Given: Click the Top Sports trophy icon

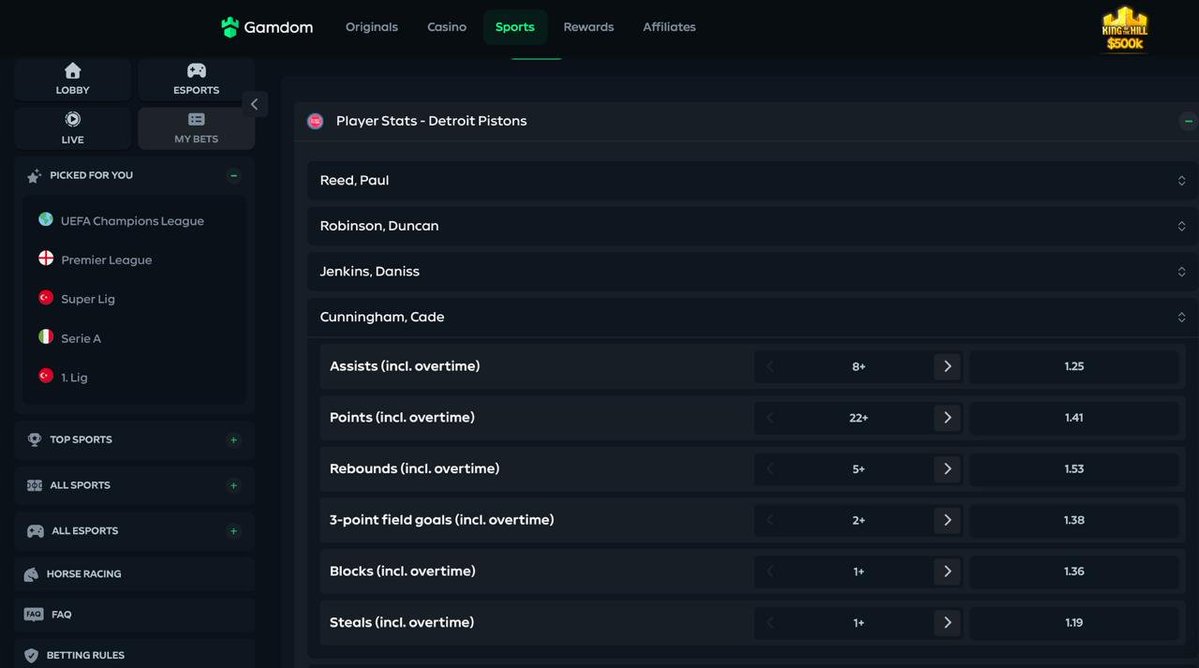Looking at the screenshot, I should [34, 439].
